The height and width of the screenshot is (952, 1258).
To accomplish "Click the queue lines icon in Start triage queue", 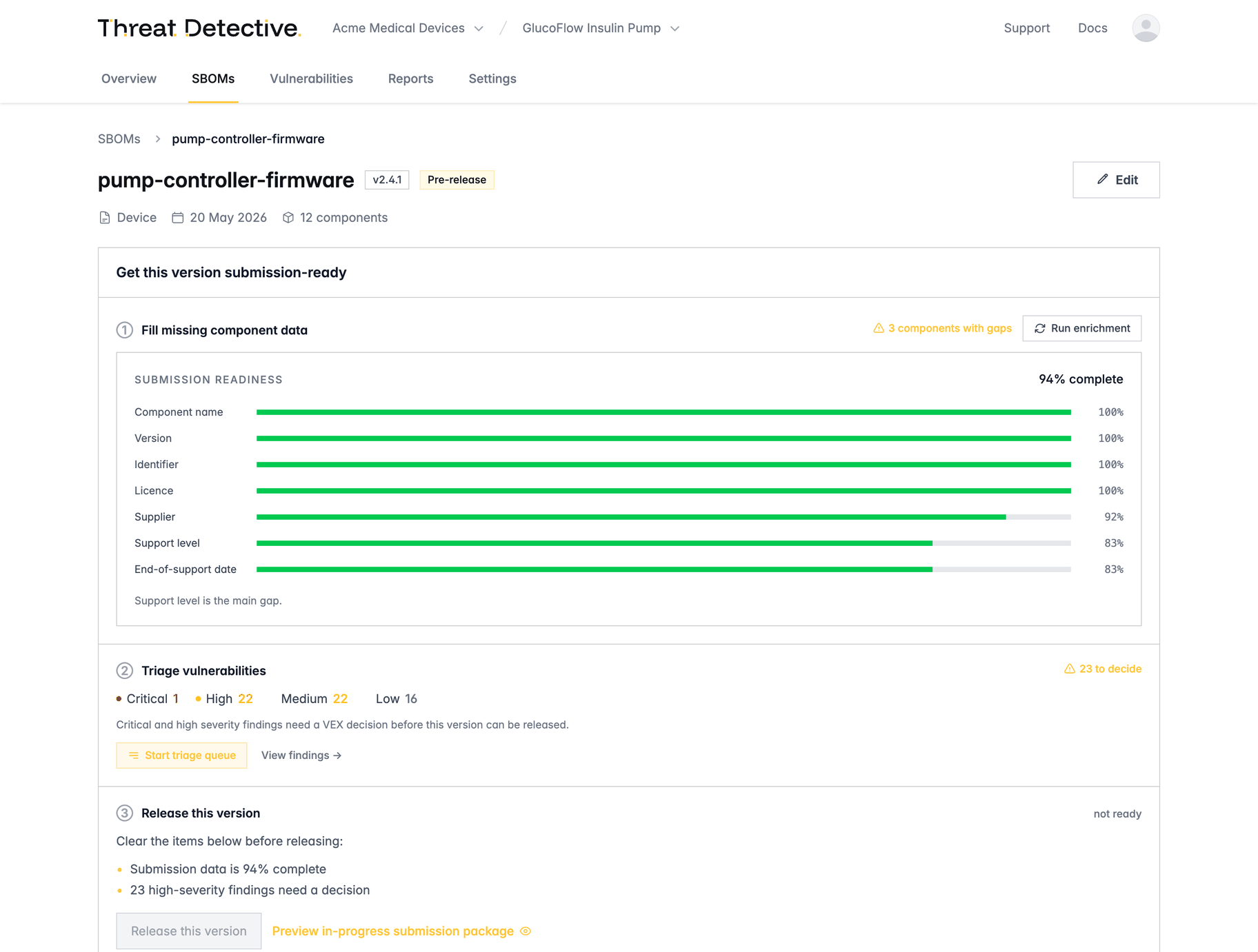I will click(134, 756).
